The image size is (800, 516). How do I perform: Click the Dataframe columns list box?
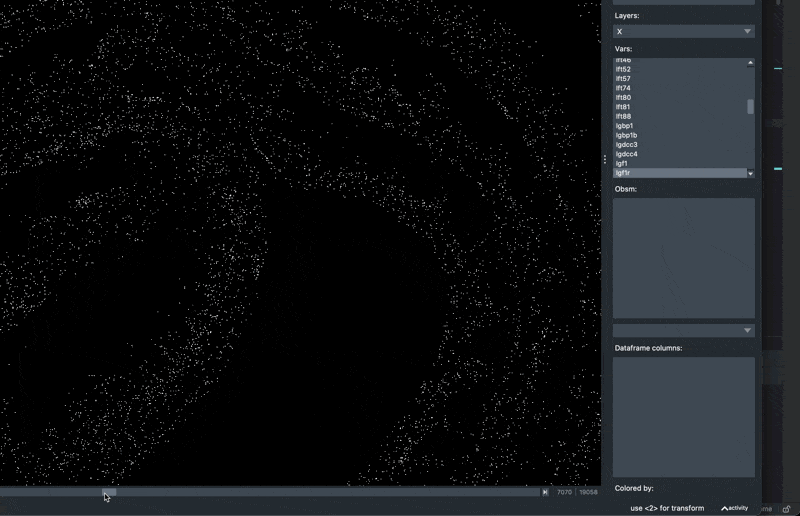[684, 417]
